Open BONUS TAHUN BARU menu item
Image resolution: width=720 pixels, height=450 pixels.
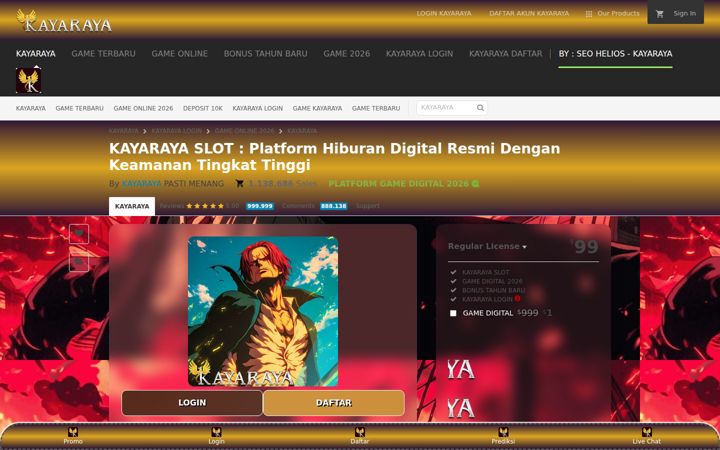point(265,54)
